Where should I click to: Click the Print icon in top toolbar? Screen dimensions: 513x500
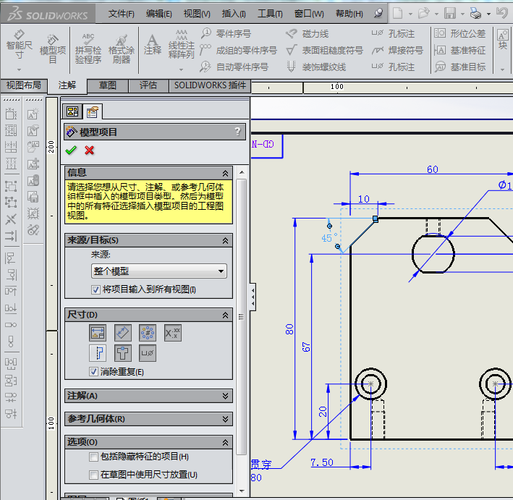476,13
